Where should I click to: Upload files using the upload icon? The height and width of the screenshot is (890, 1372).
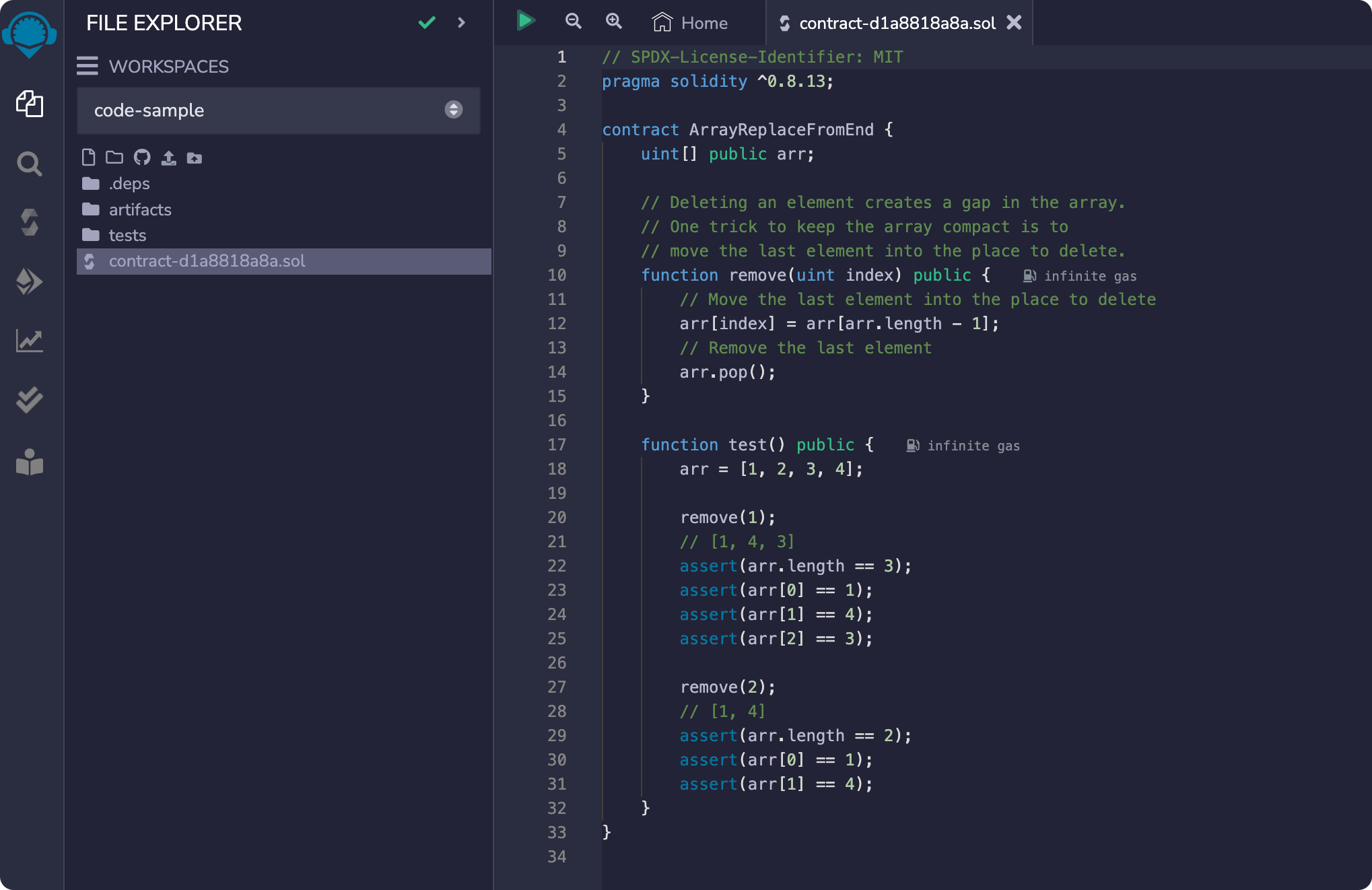(168, 158)
